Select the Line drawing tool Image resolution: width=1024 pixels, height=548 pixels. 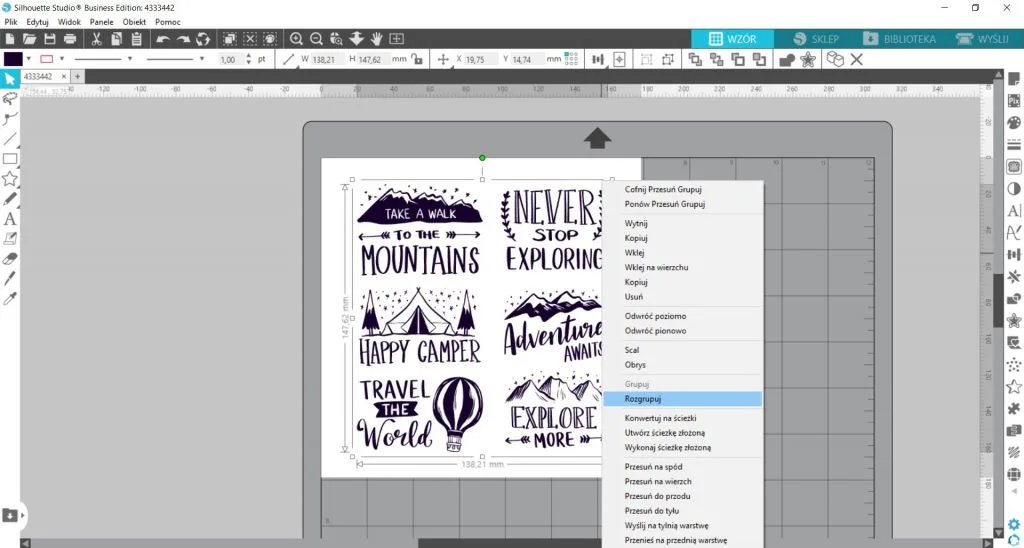(10, 138)
